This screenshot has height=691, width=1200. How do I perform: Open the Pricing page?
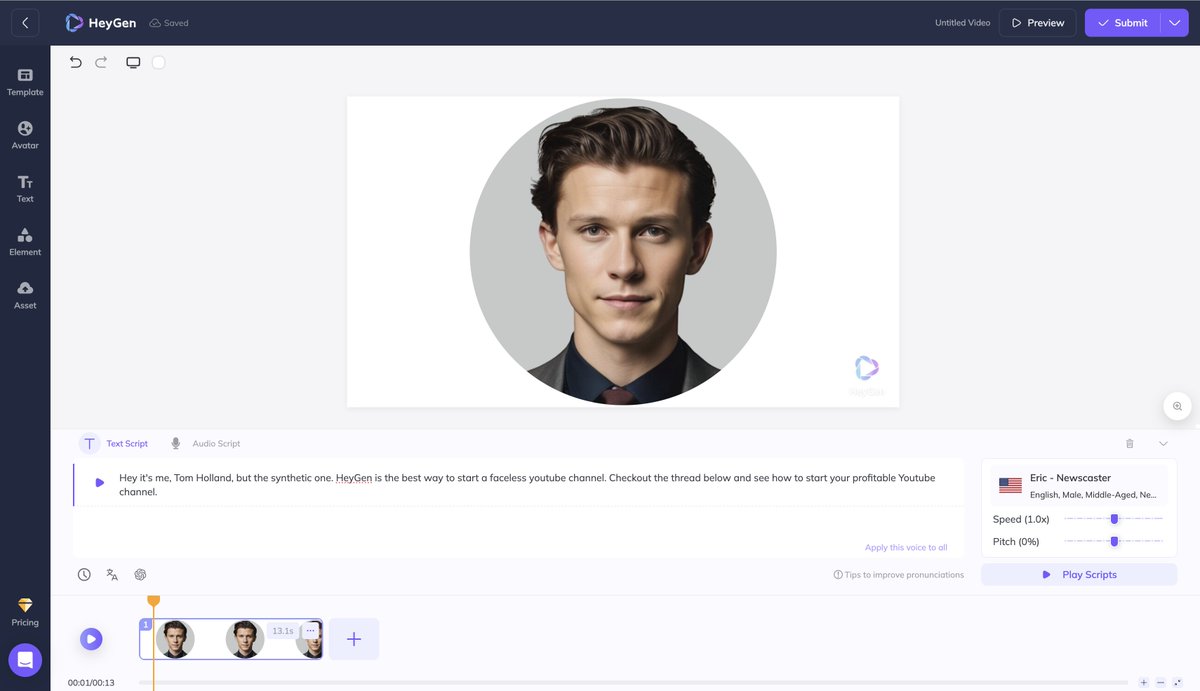[x=25, y=612]
